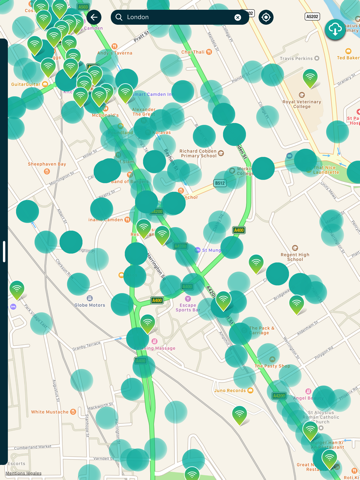Center map on my current location
The image size is (360, 480).
266,17
